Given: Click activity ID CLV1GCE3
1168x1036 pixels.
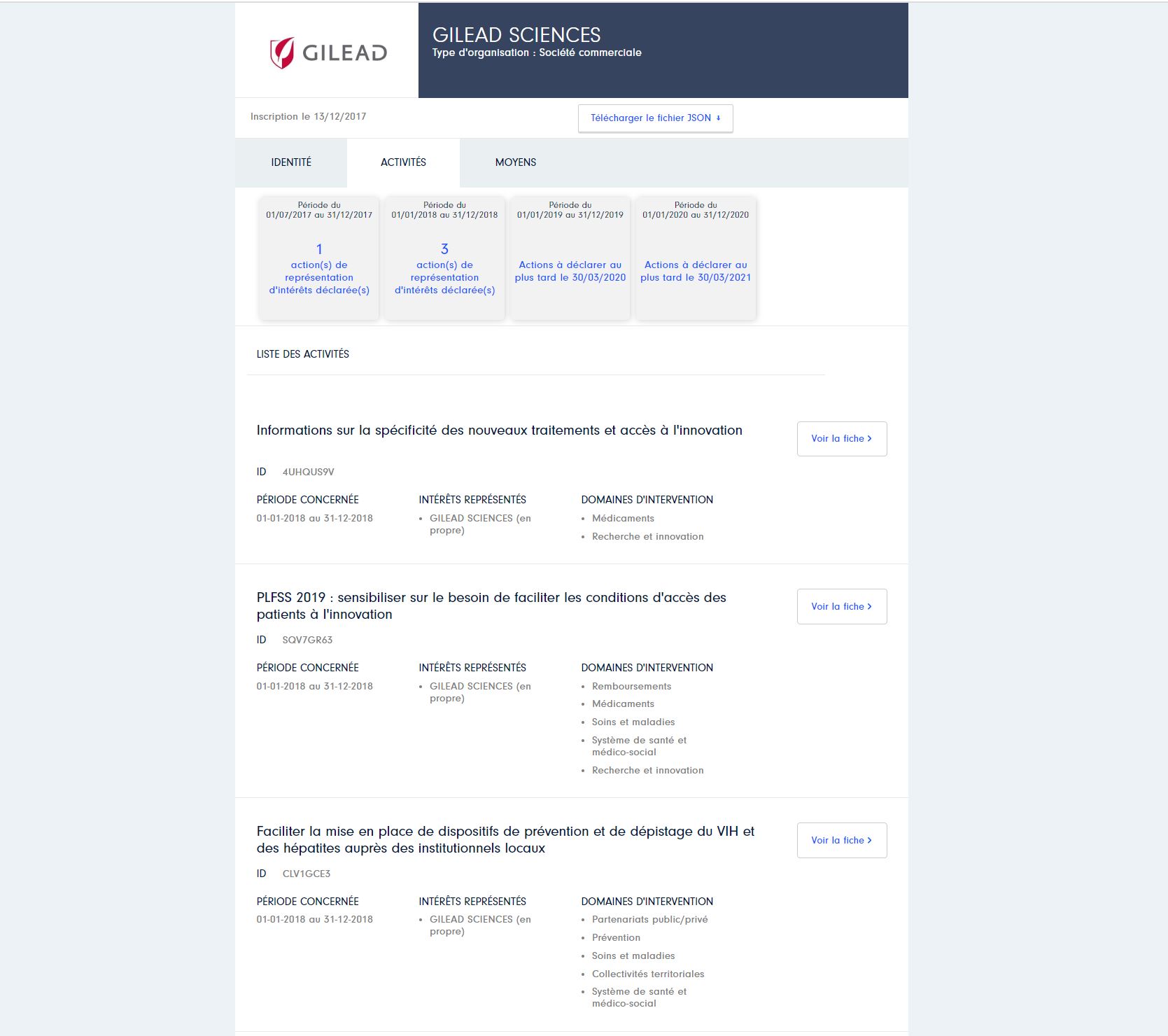Looking at the screenshot, I should click(x=307, y=874).
